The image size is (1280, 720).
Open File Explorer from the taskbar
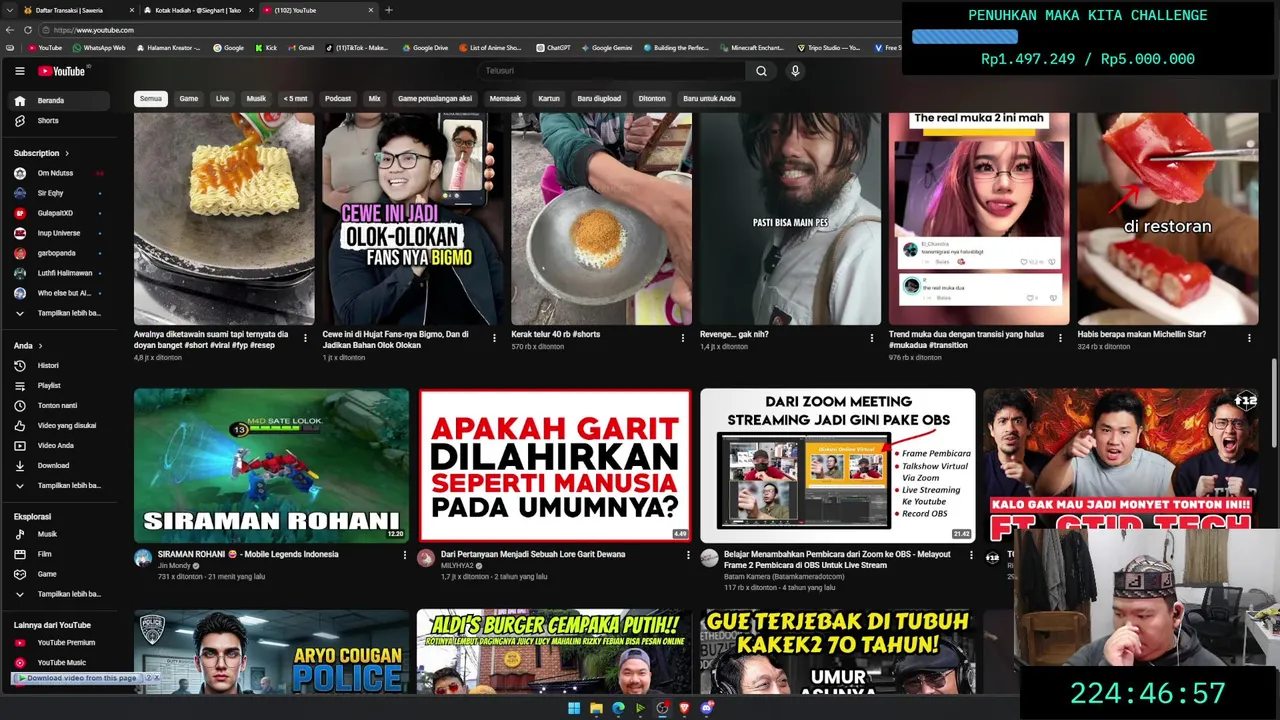pyautogui.click(x=596, y=708)
